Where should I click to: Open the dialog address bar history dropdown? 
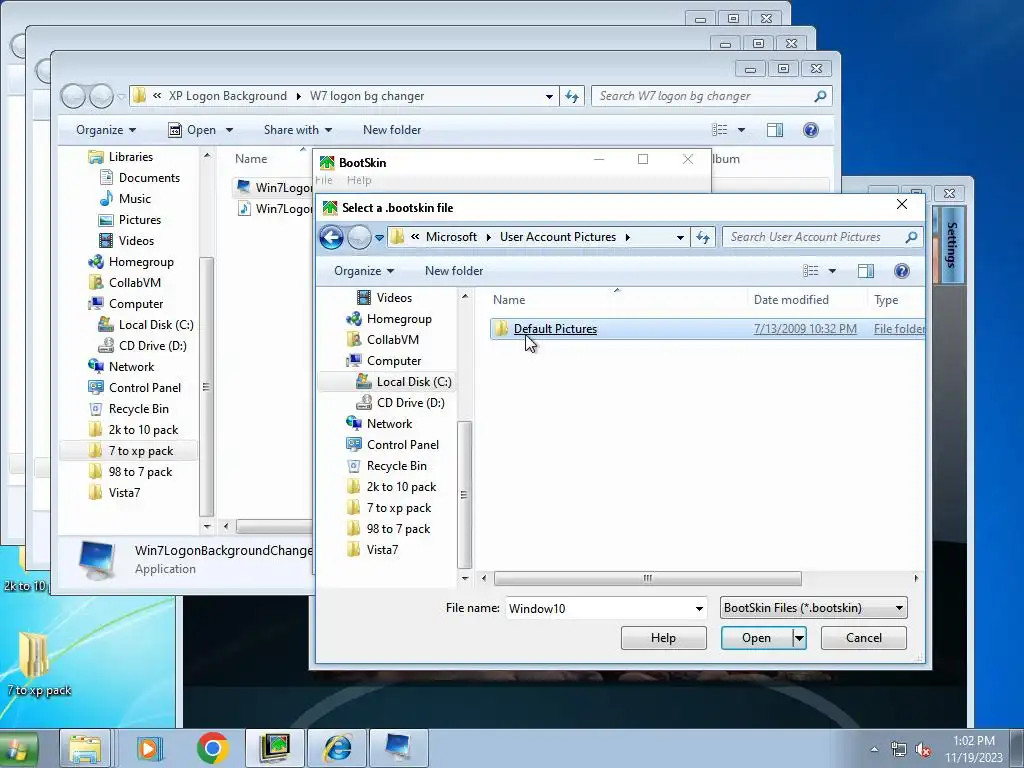pos(680,237)
